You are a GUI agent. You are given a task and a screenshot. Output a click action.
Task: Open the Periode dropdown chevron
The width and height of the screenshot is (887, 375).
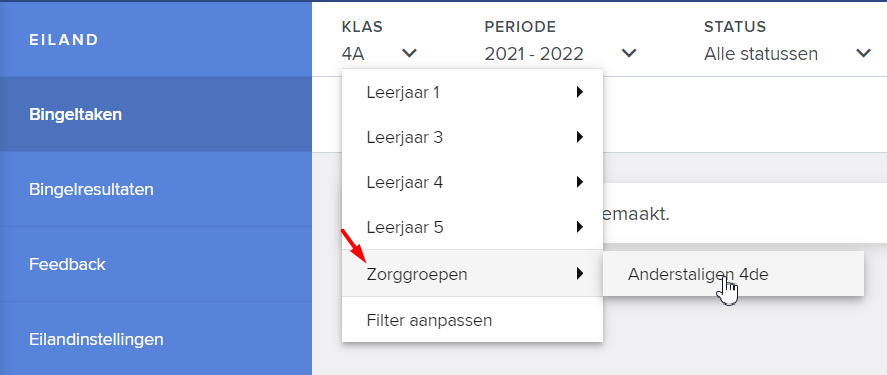[628, 53]
